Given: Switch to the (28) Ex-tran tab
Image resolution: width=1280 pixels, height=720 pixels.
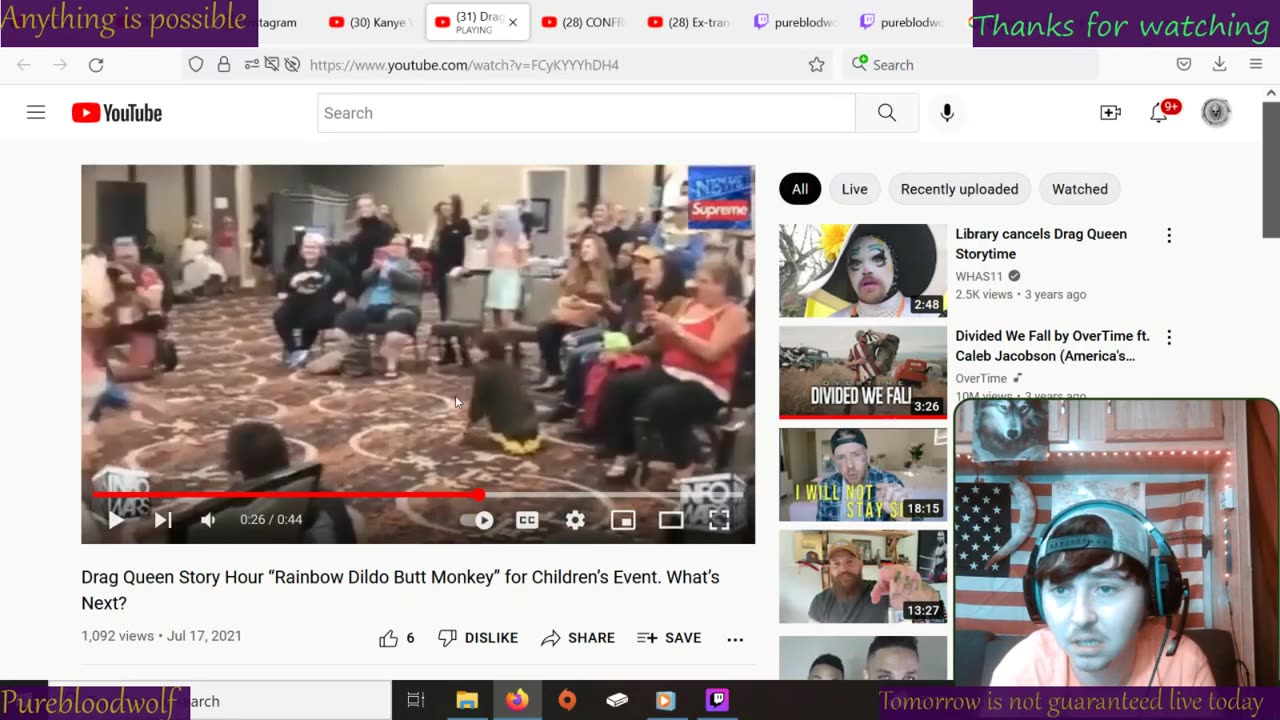Looking at the screenshot, I should coord(690,22).
